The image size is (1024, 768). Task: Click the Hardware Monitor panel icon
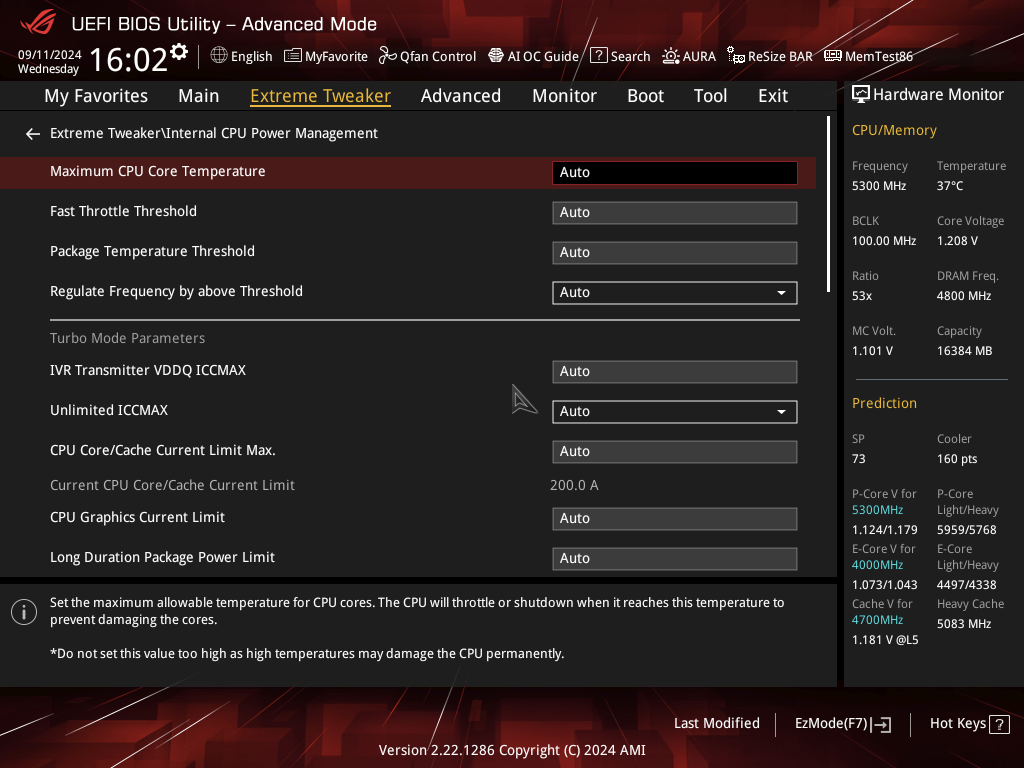(862, 94)
